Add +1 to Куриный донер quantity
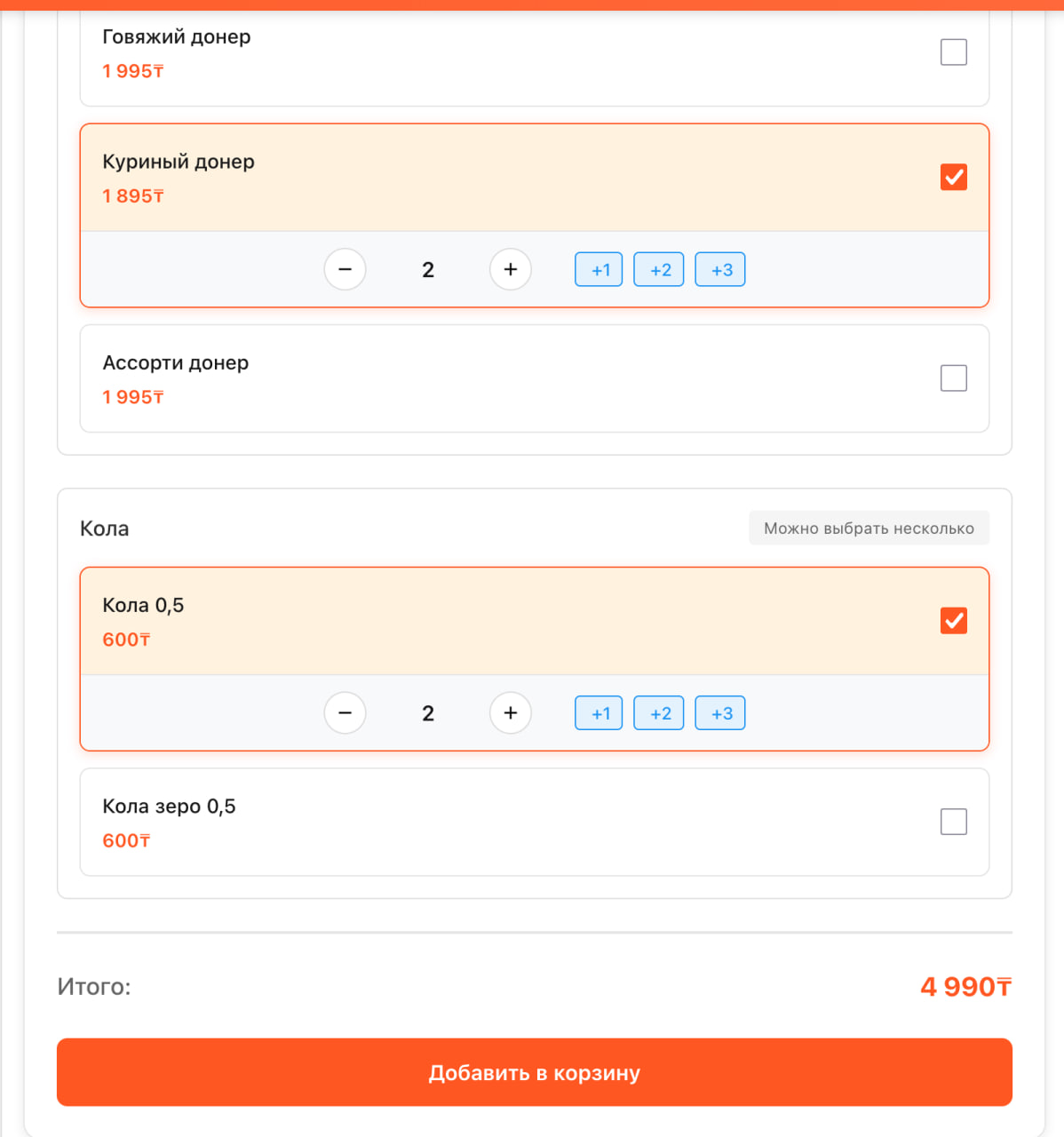The width and height of the screenshot is (1064, 1137). 599,270
